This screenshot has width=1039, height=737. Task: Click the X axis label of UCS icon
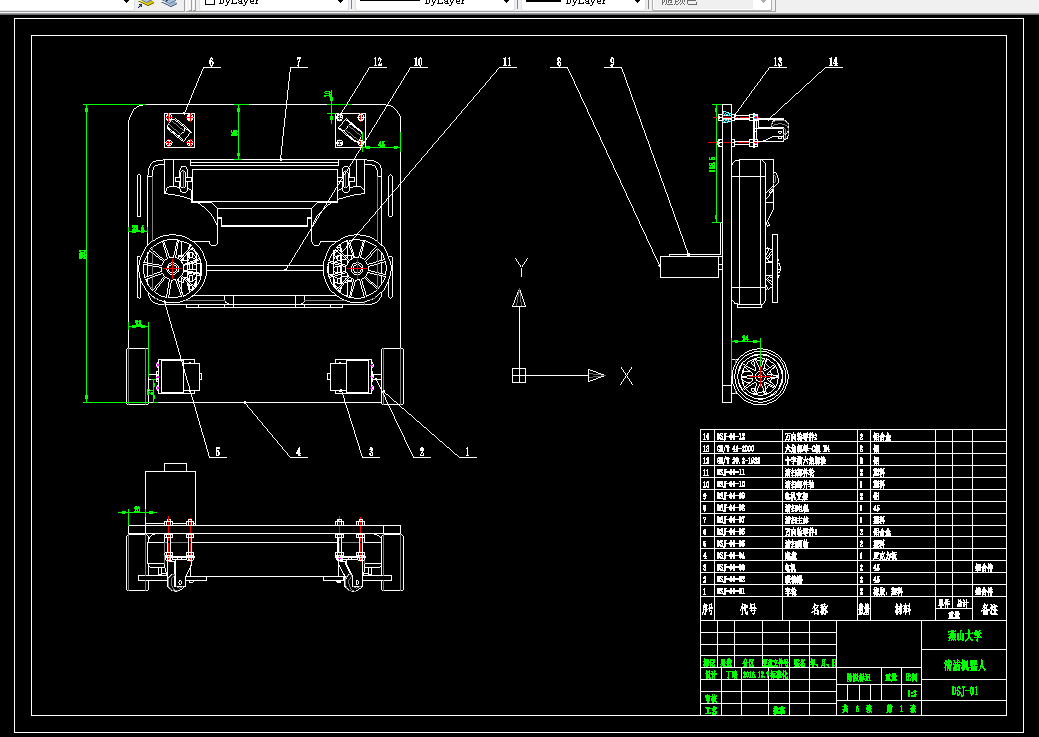click(x=626, y=376)
